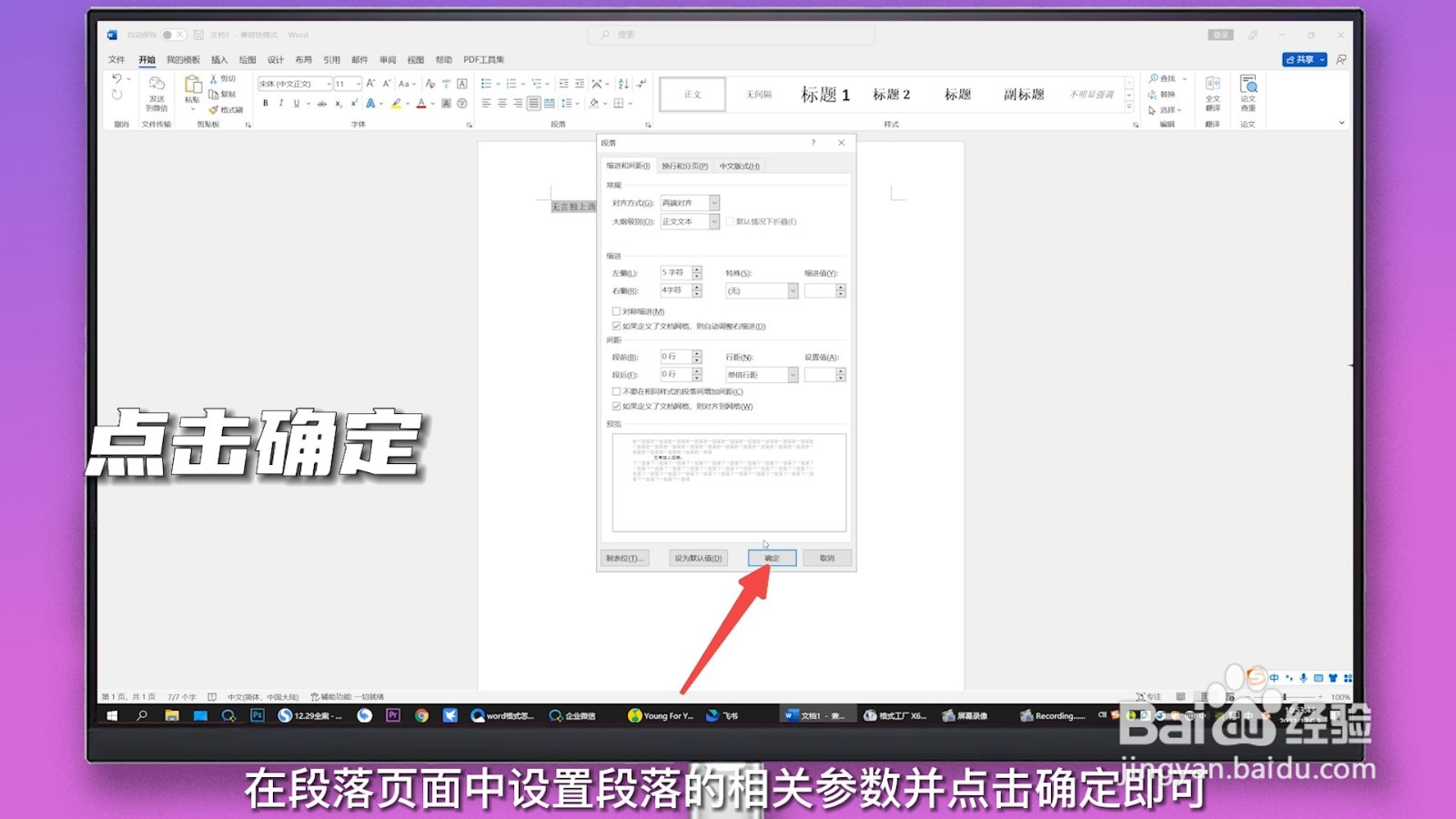Click the Find magnifier icon in ribbon
This screenshot has width=1456, height=819.
coord(1154,79)
